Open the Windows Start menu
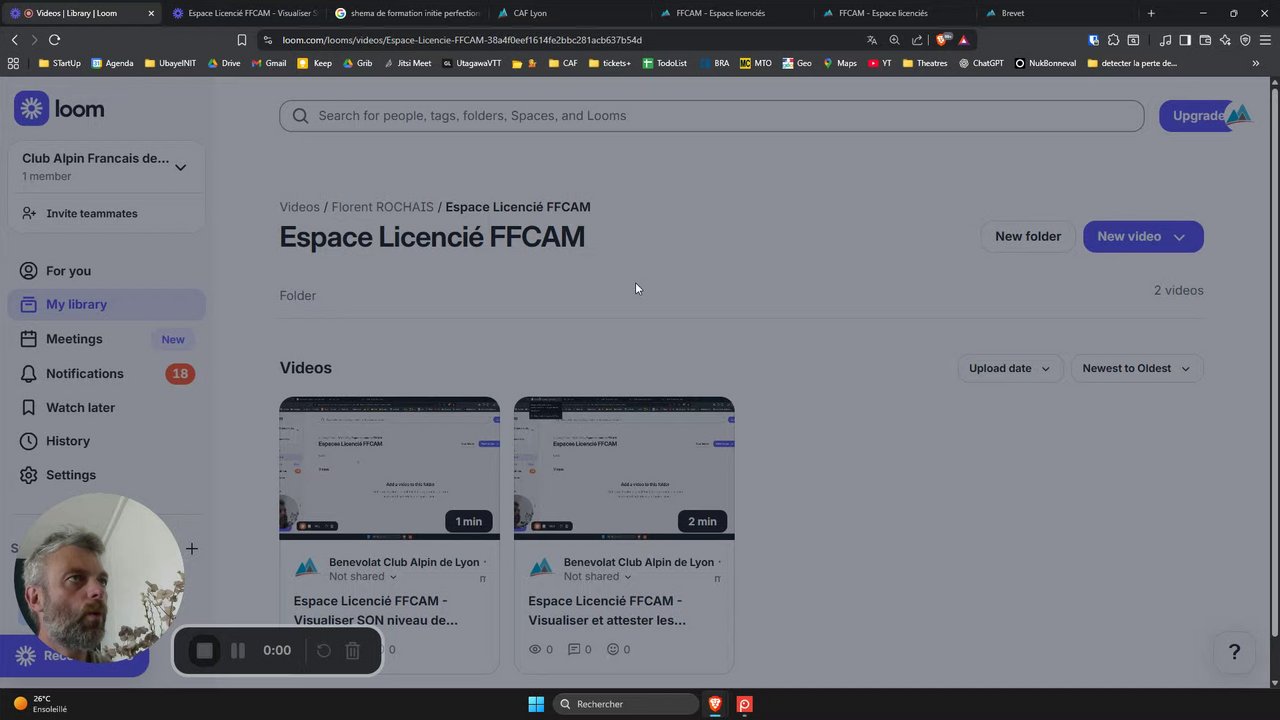 [x=536, y=704]
